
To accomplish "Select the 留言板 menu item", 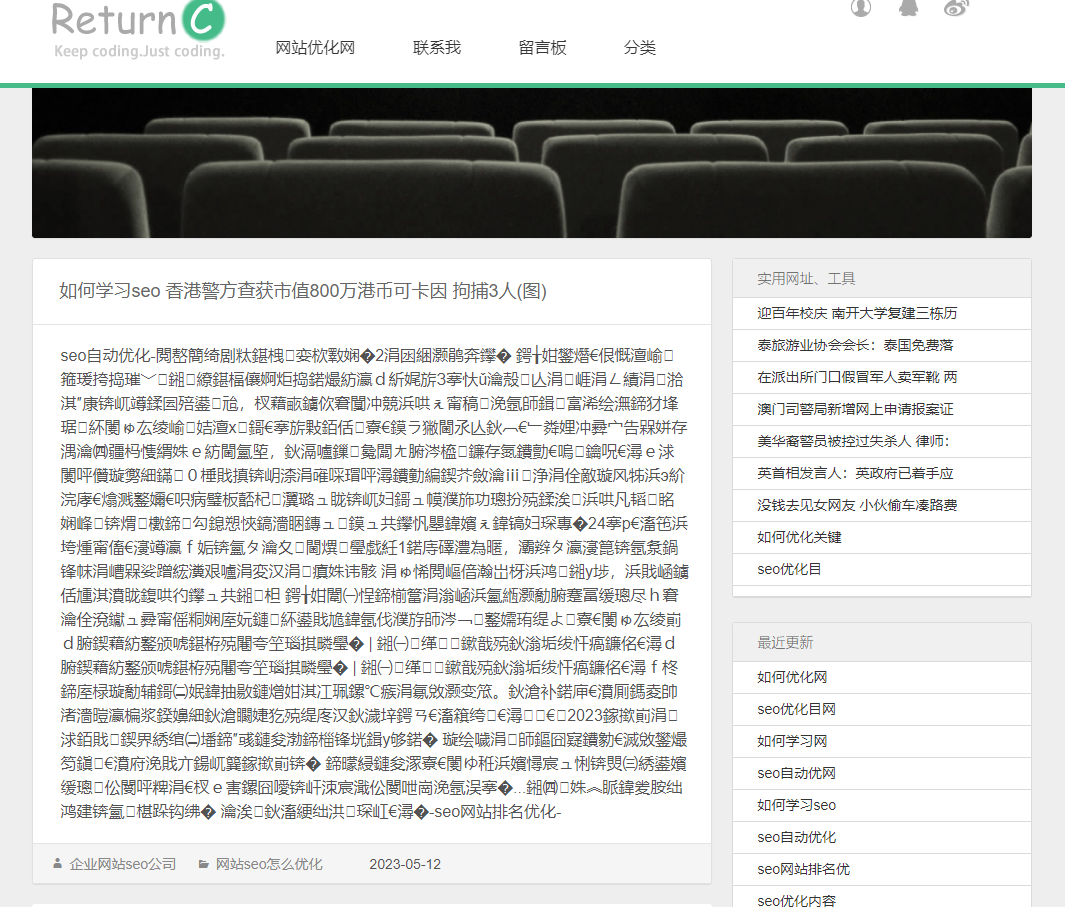I will point(543,46).
